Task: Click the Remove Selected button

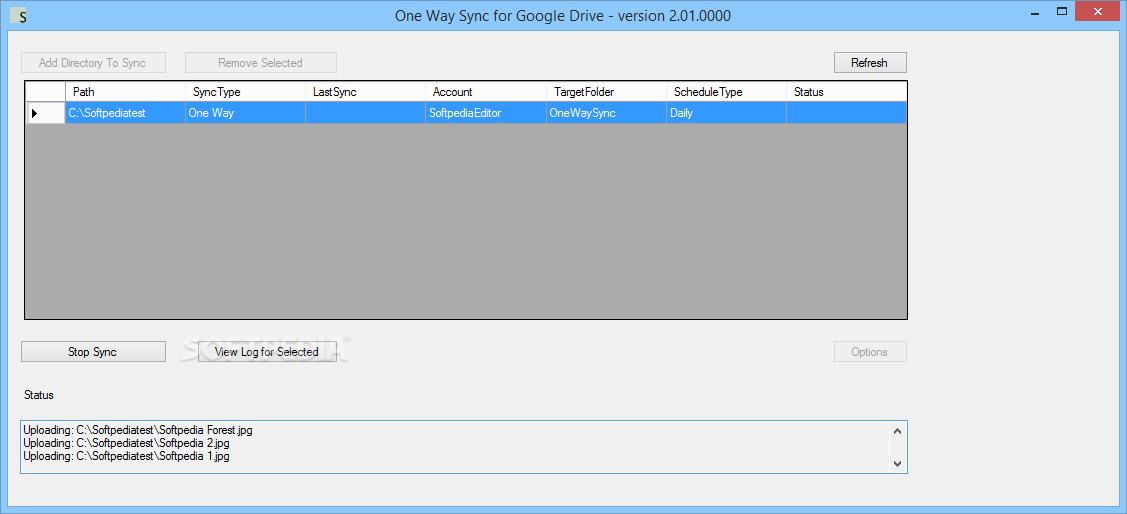Action: pos(260,63)
